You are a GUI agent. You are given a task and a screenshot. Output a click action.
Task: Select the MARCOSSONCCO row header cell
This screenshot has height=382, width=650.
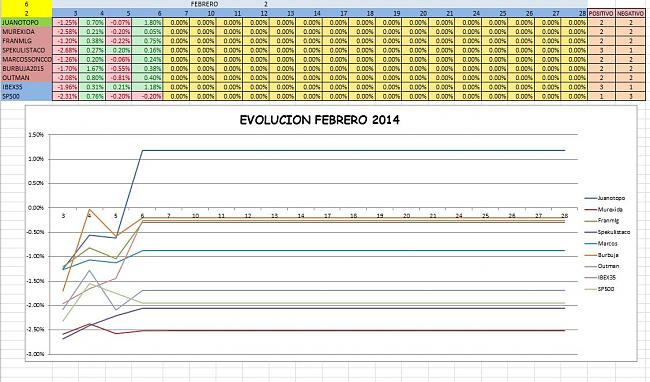pyautogui.click(x=26, y=59)
